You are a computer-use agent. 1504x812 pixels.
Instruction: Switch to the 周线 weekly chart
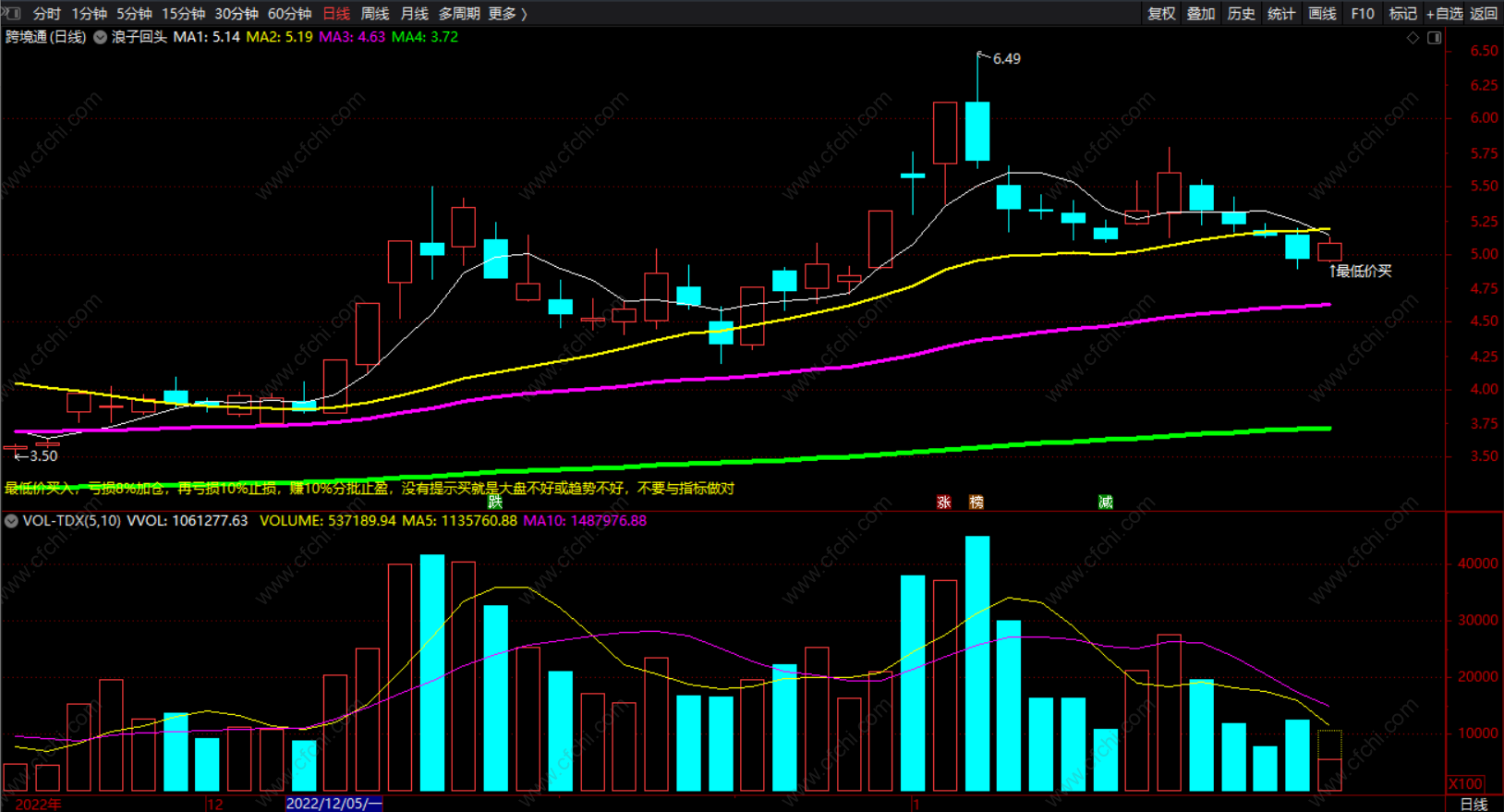pyautogui.click(x=375, y=13)
